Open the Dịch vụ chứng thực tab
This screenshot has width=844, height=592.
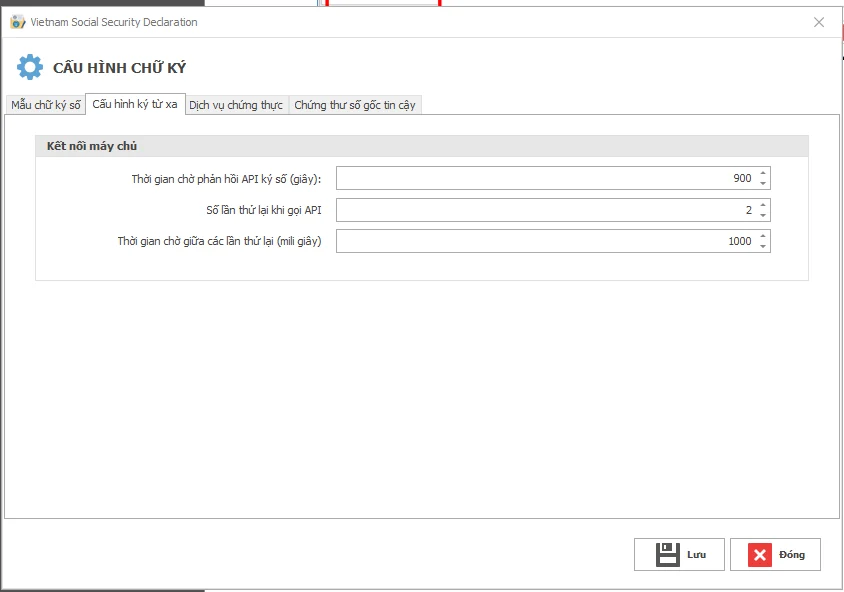[x=236, y=105]
